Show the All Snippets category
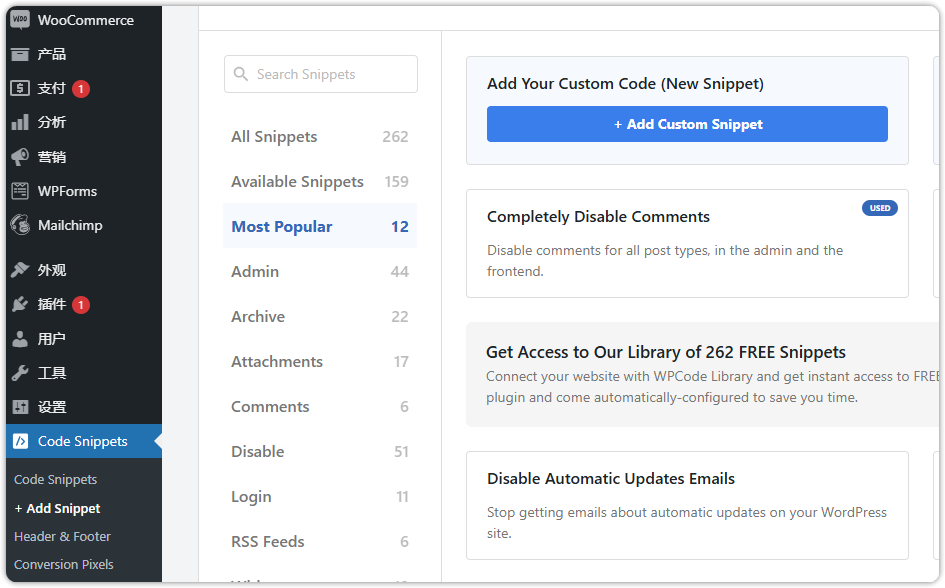945x588 pixels. point(320,137)
